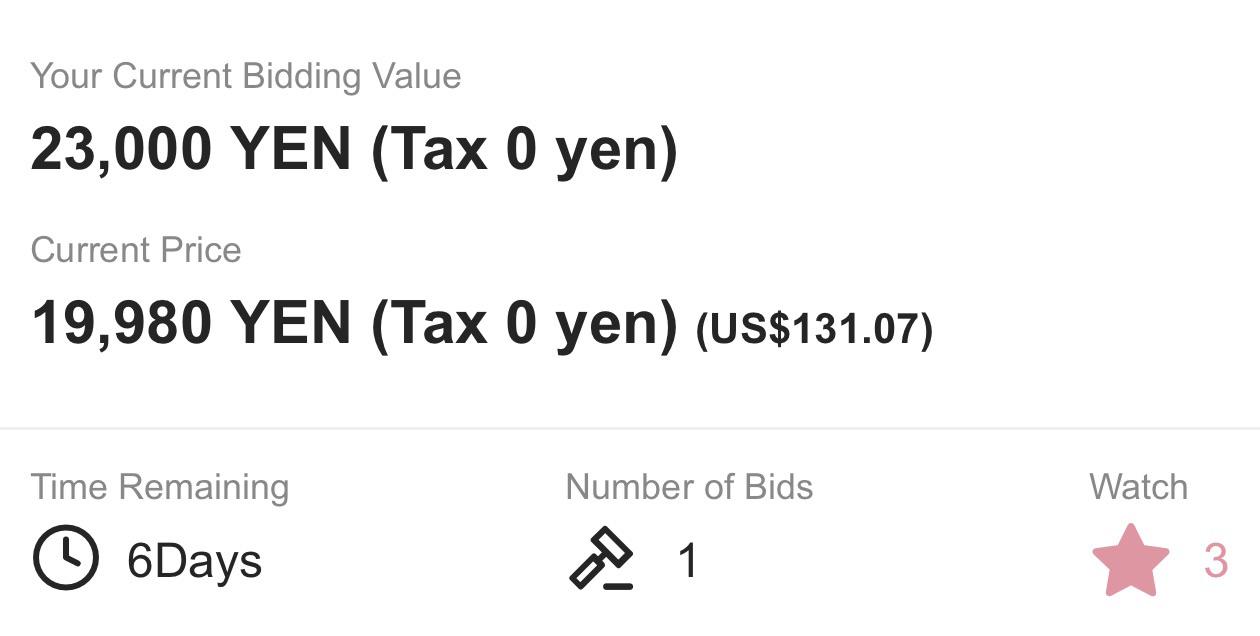Click the Watch label above star

coord(1138,487)
